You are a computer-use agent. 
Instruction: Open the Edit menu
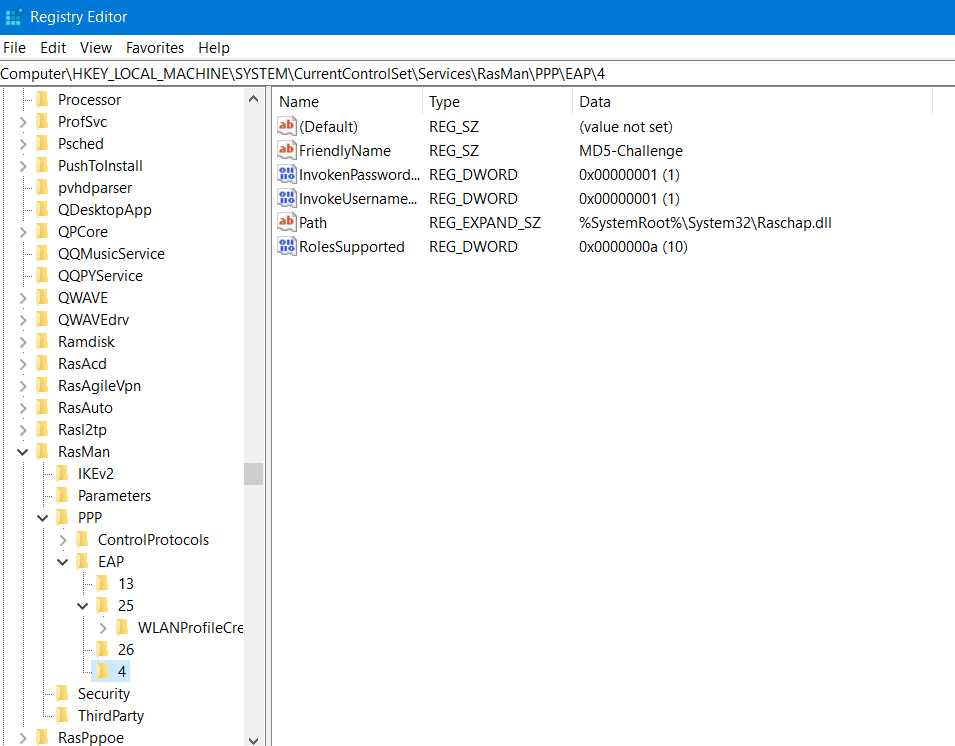(53, 48)
